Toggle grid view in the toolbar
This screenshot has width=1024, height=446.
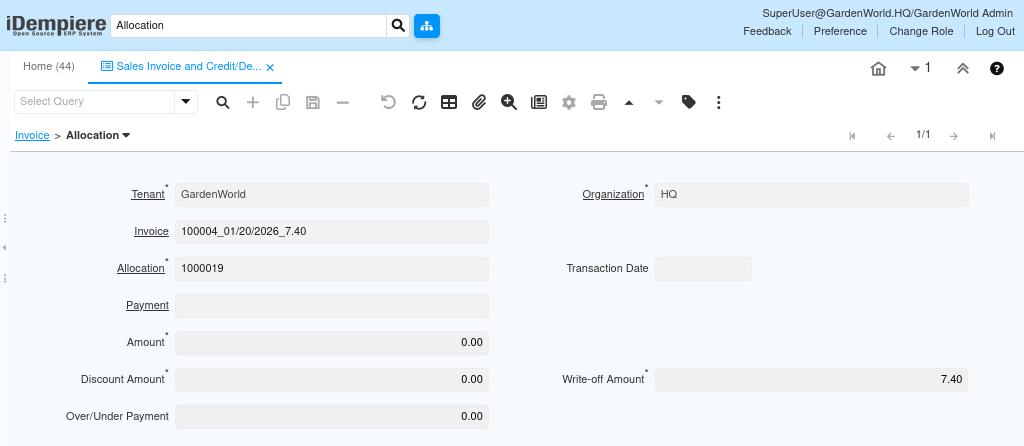(x=449, y=102)
